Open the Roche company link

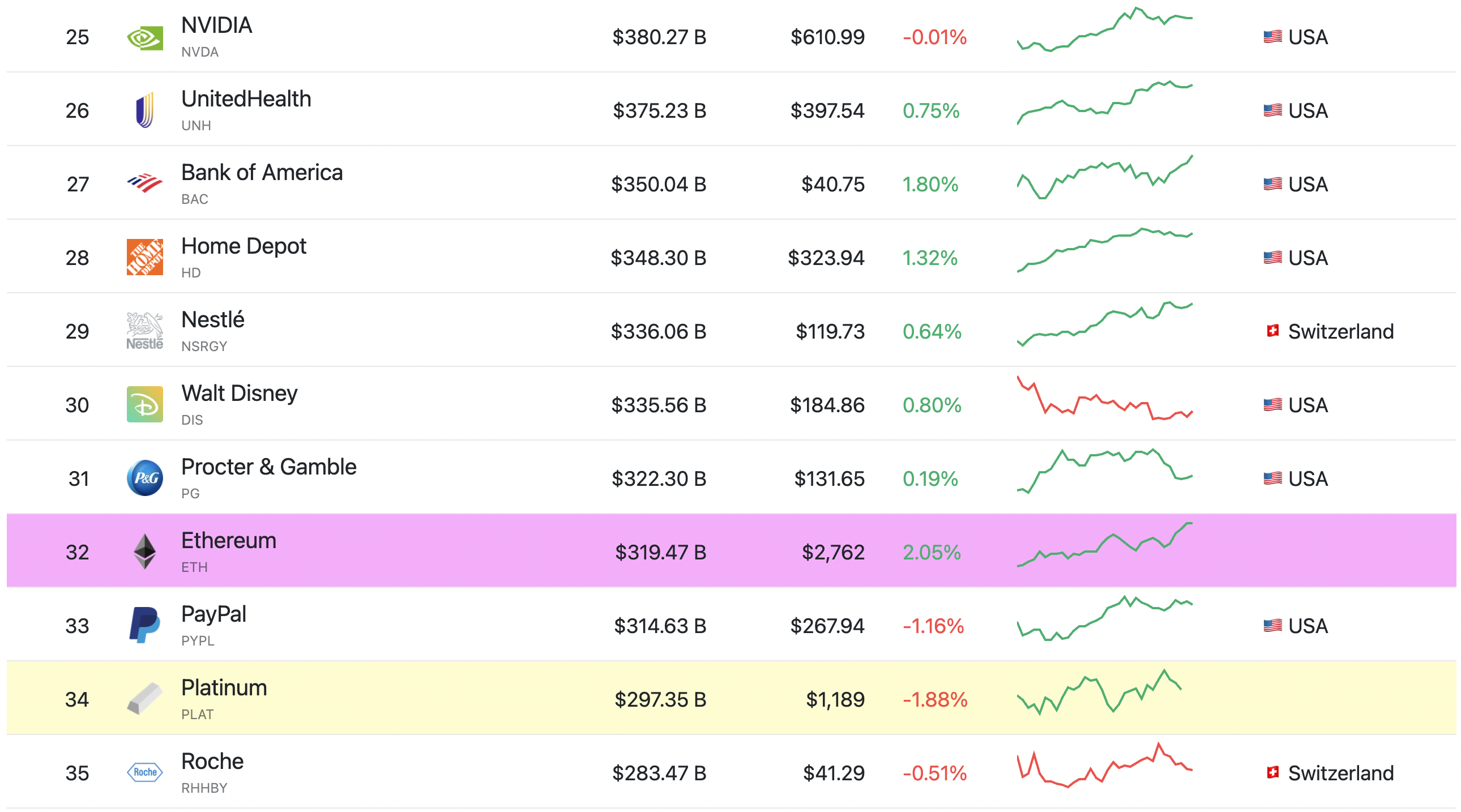[212, 762]
